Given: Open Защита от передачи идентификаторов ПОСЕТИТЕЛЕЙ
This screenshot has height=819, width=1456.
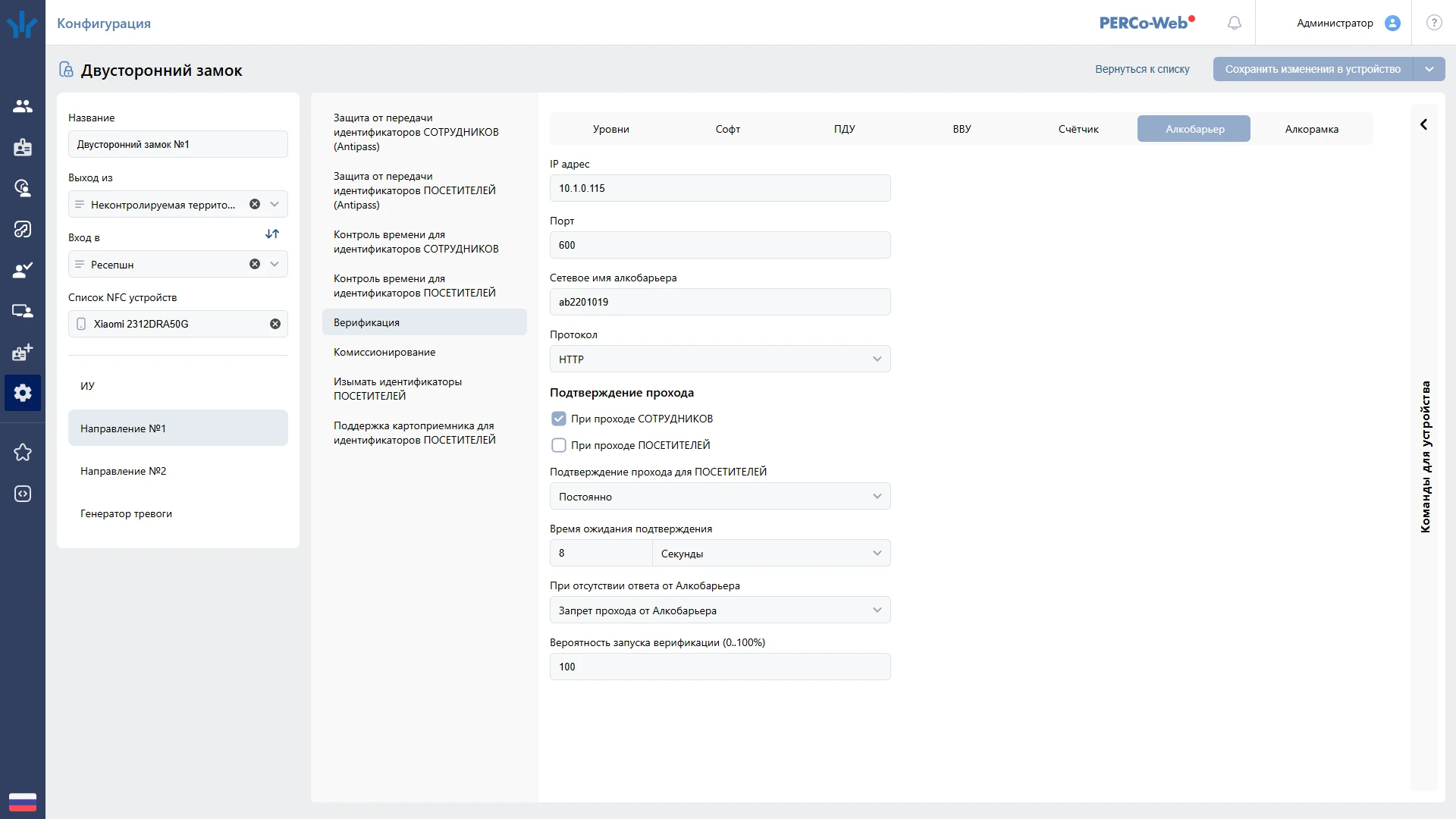Looking at the screenshot, I should 425,190.
